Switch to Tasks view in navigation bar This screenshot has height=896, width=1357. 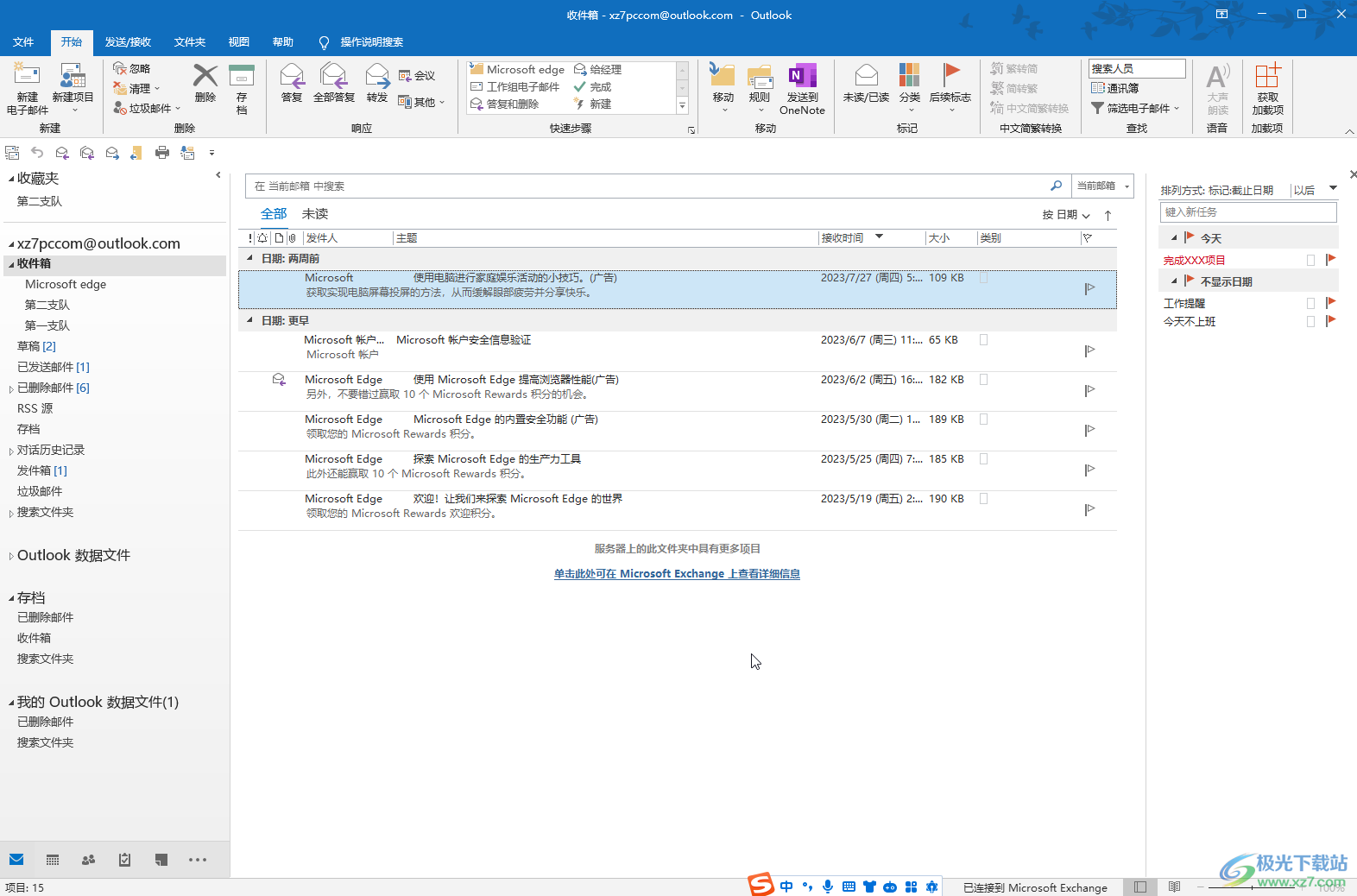click(x=124, y=860)
